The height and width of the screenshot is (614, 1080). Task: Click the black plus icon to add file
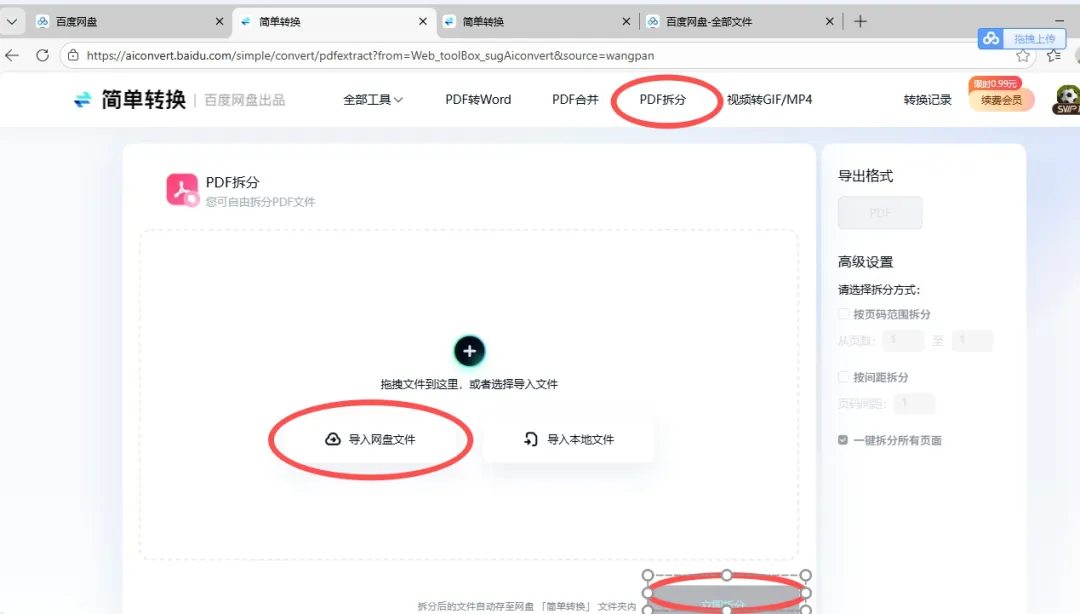click(470, 351)
